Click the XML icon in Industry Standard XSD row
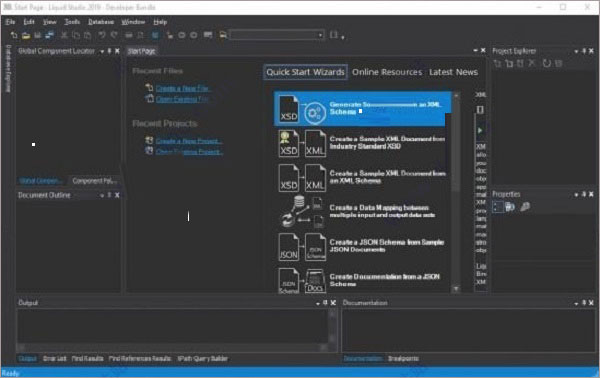 click(315, 143)
